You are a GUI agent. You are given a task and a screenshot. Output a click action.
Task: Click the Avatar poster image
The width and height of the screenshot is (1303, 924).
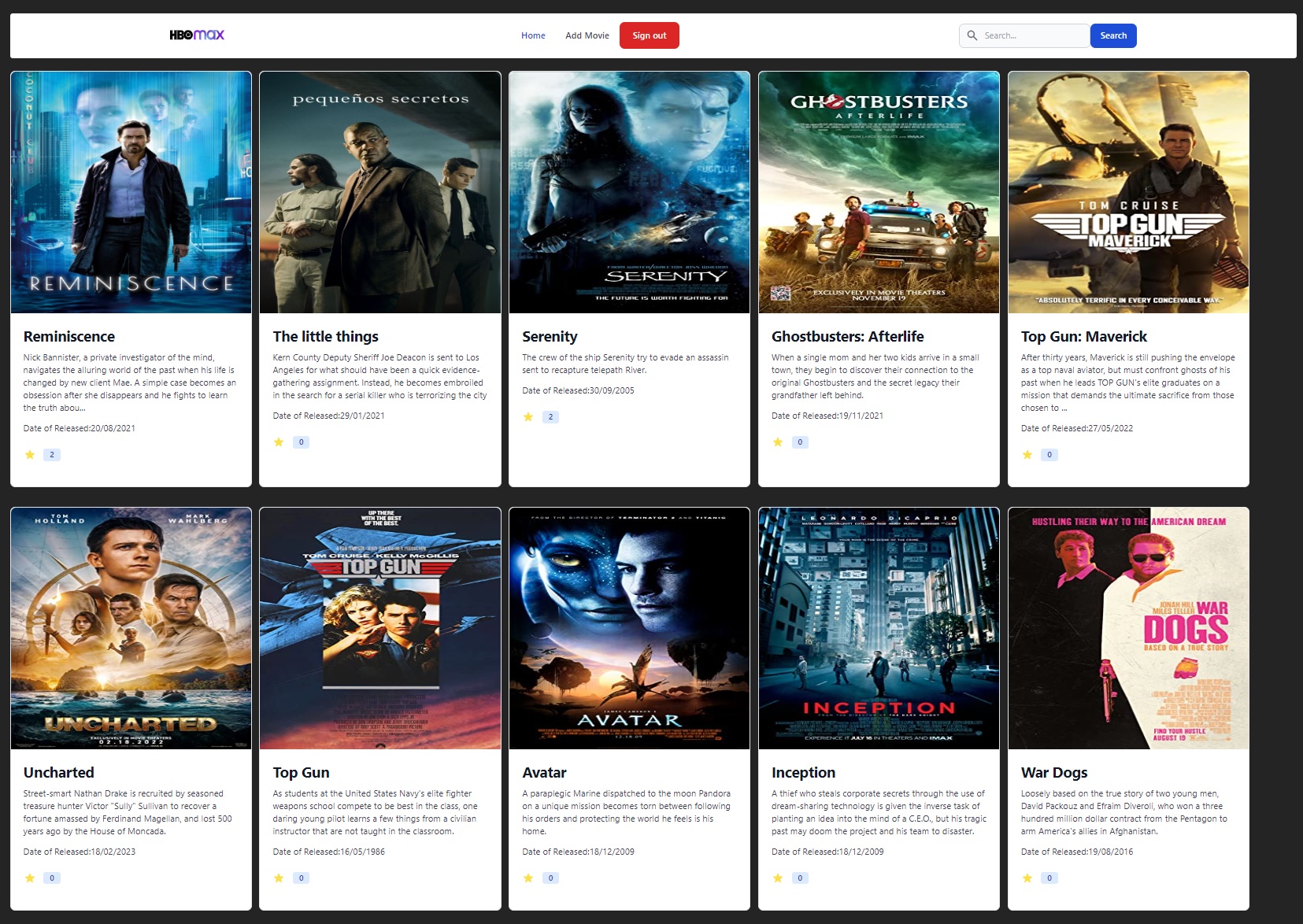629,627
